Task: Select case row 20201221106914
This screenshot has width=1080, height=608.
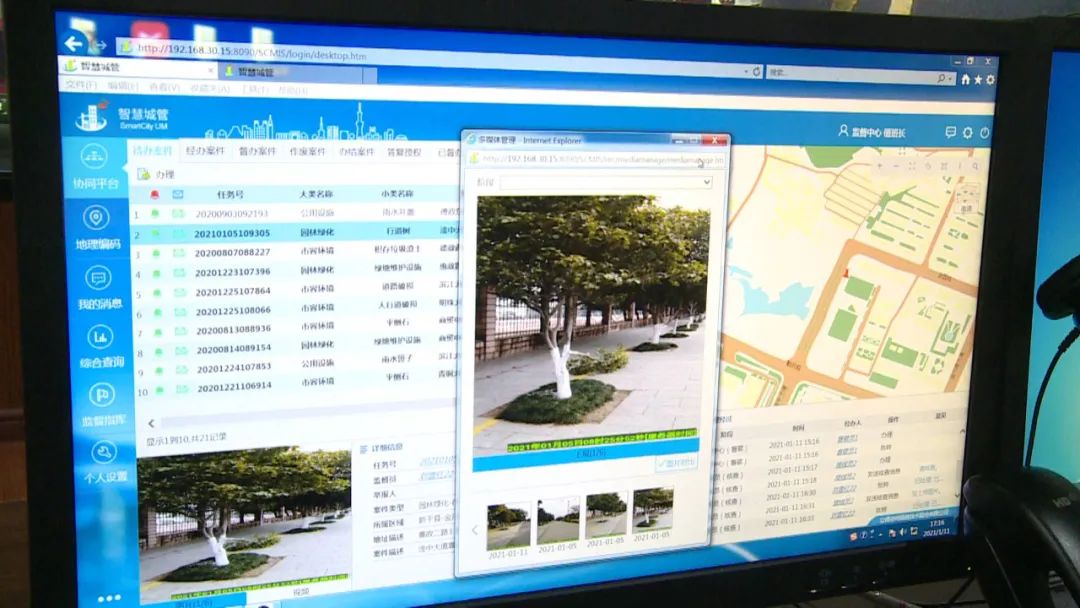Action: [x=297, y=386]
